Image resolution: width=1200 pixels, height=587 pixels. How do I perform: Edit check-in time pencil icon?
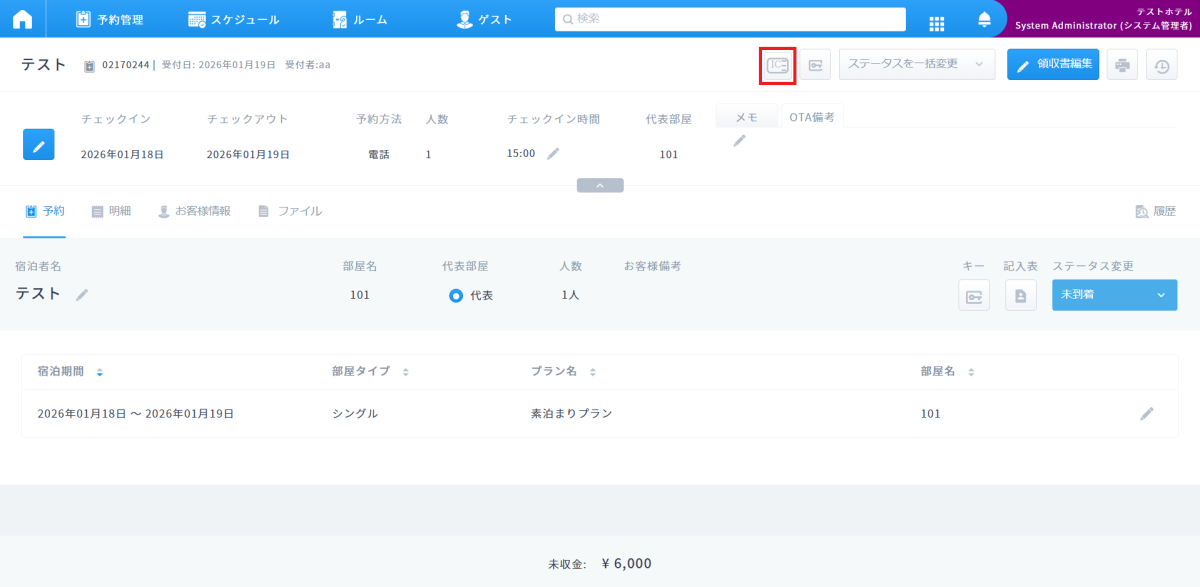553,154
